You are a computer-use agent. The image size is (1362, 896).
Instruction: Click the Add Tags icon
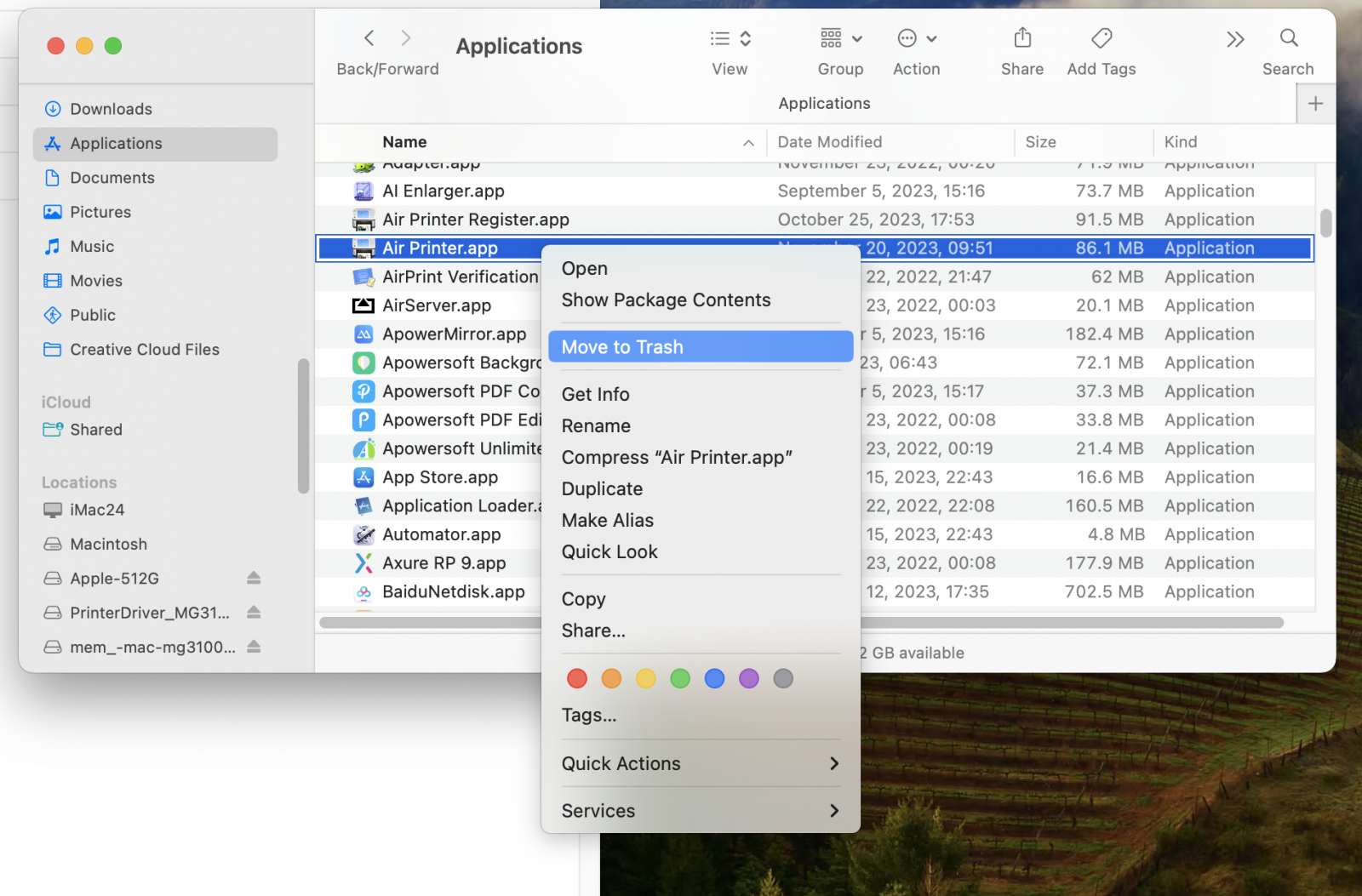(x=1102, y=38)
